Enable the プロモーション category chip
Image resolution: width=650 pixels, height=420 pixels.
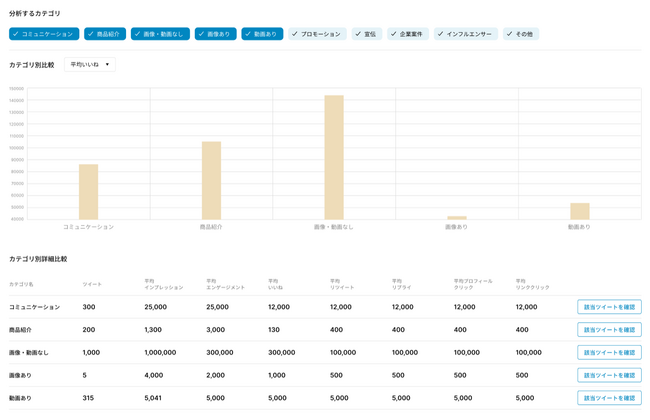click(x=317, y=34)
